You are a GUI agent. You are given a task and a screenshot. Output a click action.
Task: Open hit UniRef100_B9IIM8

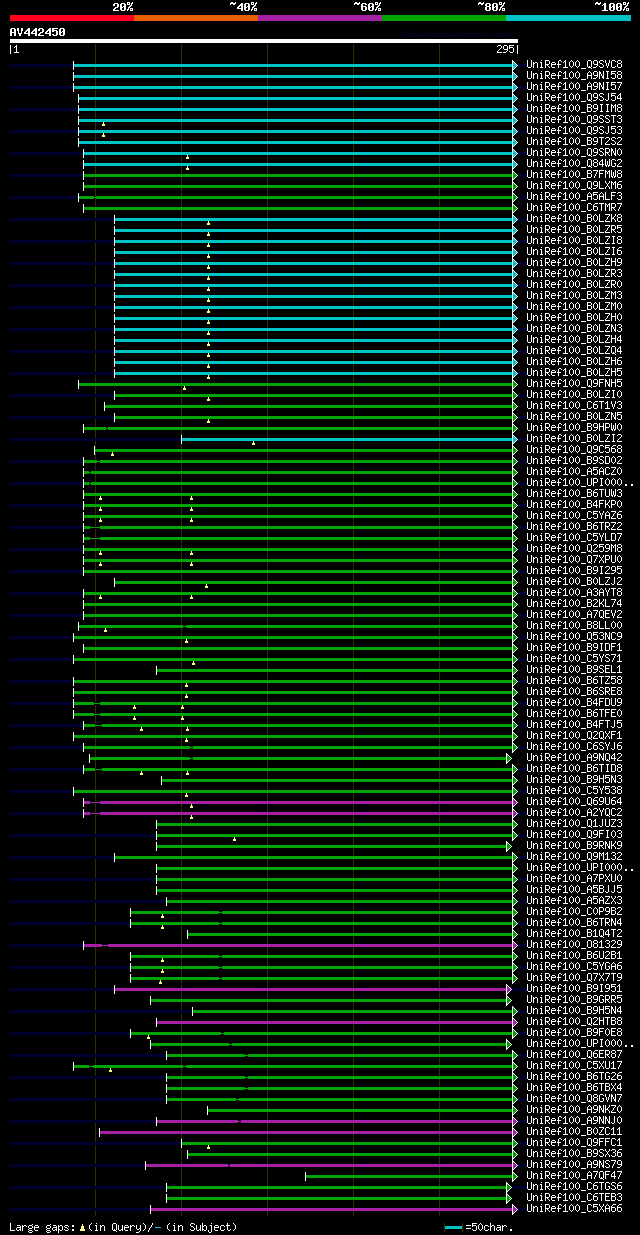(x=574, y=108)
